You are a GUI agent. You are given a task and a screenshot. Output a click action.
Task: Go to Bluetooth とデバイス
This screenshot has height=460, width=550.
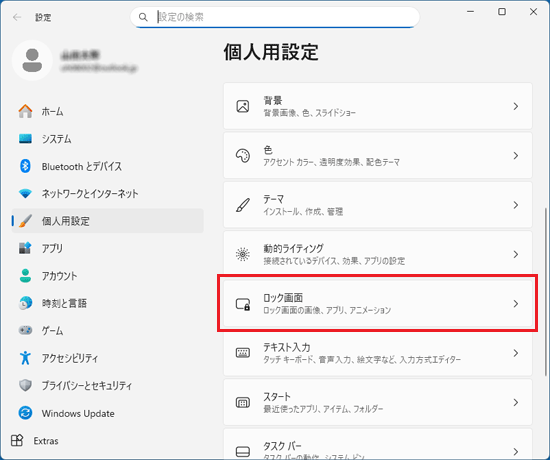click(x=107, y=166)
